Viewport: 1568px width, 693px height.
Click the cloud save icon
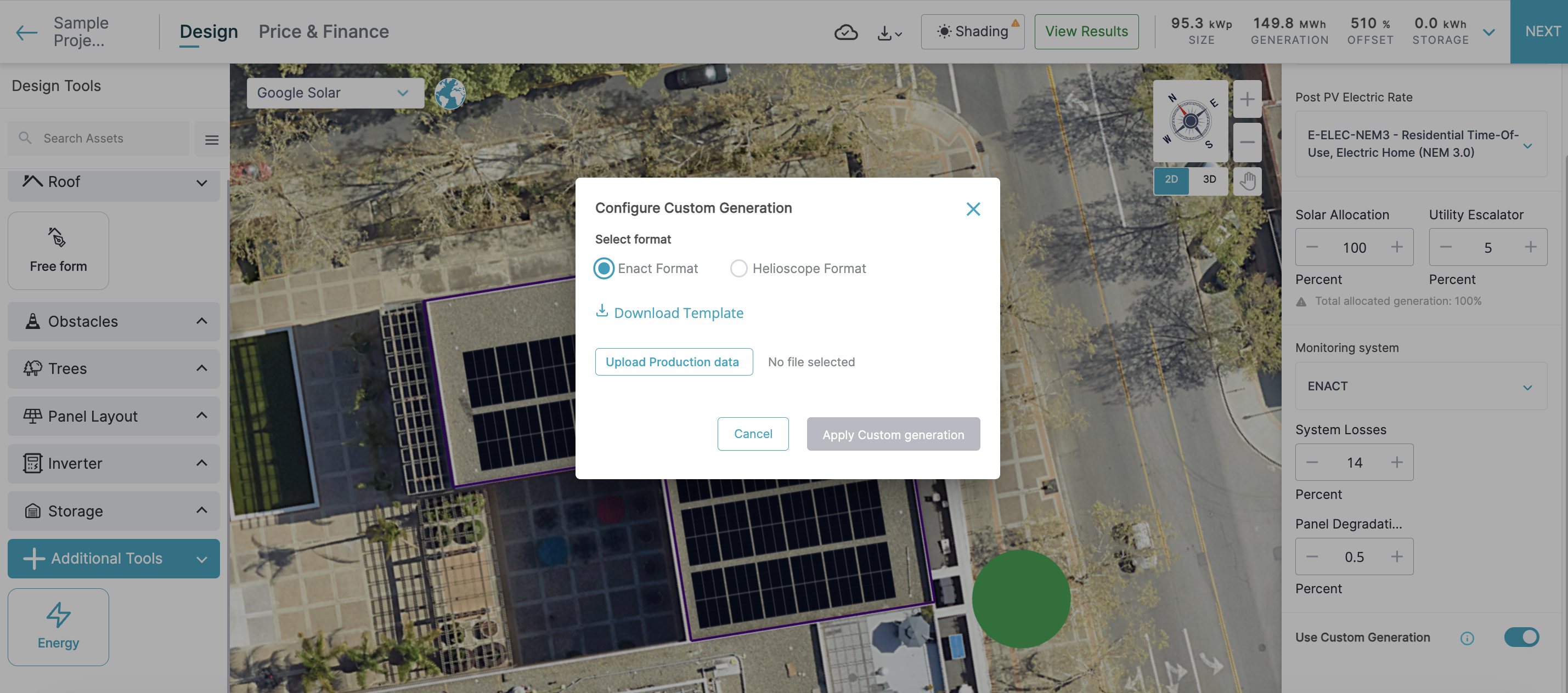coord(845,32)
